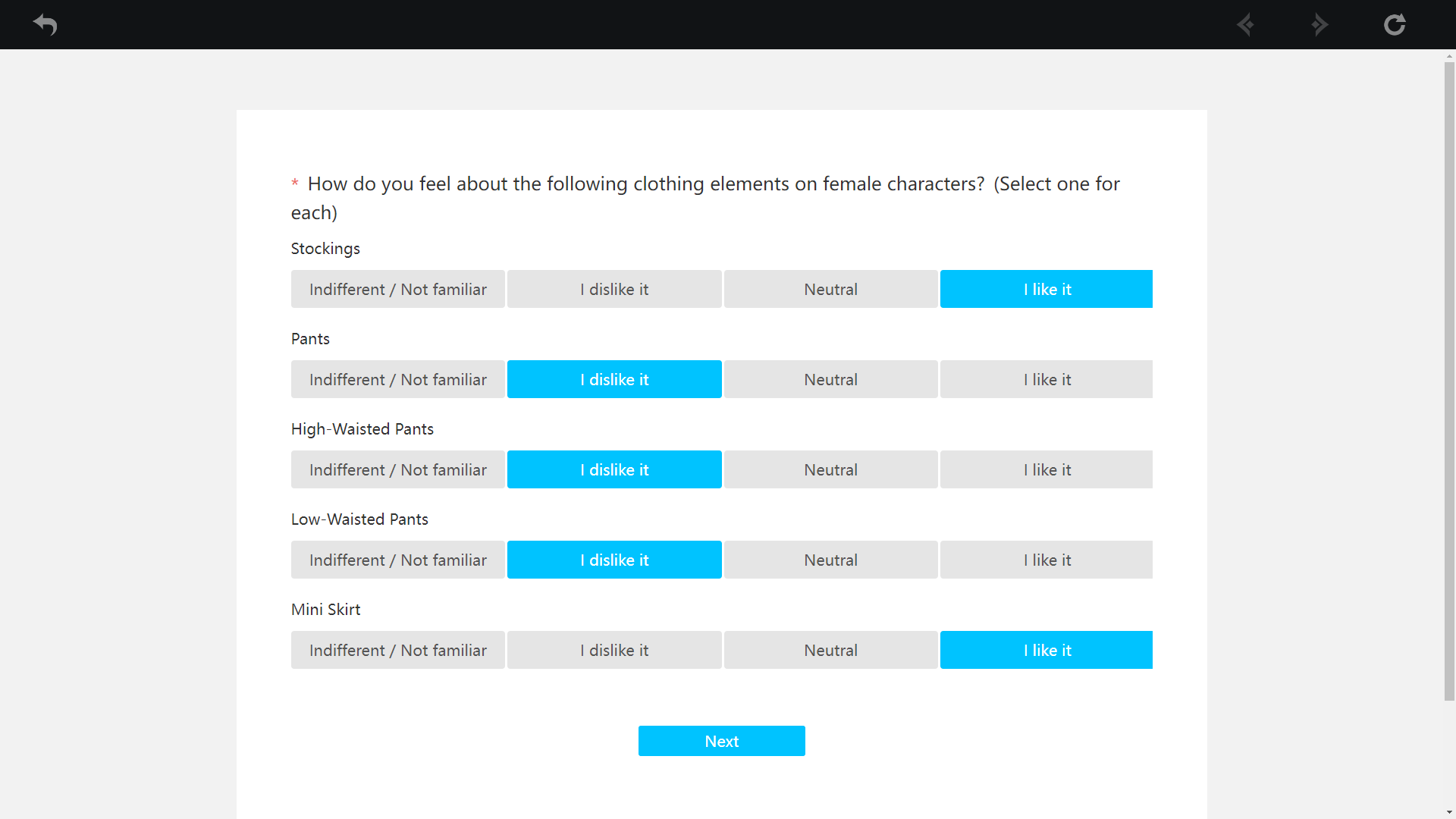Click the navigate forward chevron icon

pos(1319,24)
